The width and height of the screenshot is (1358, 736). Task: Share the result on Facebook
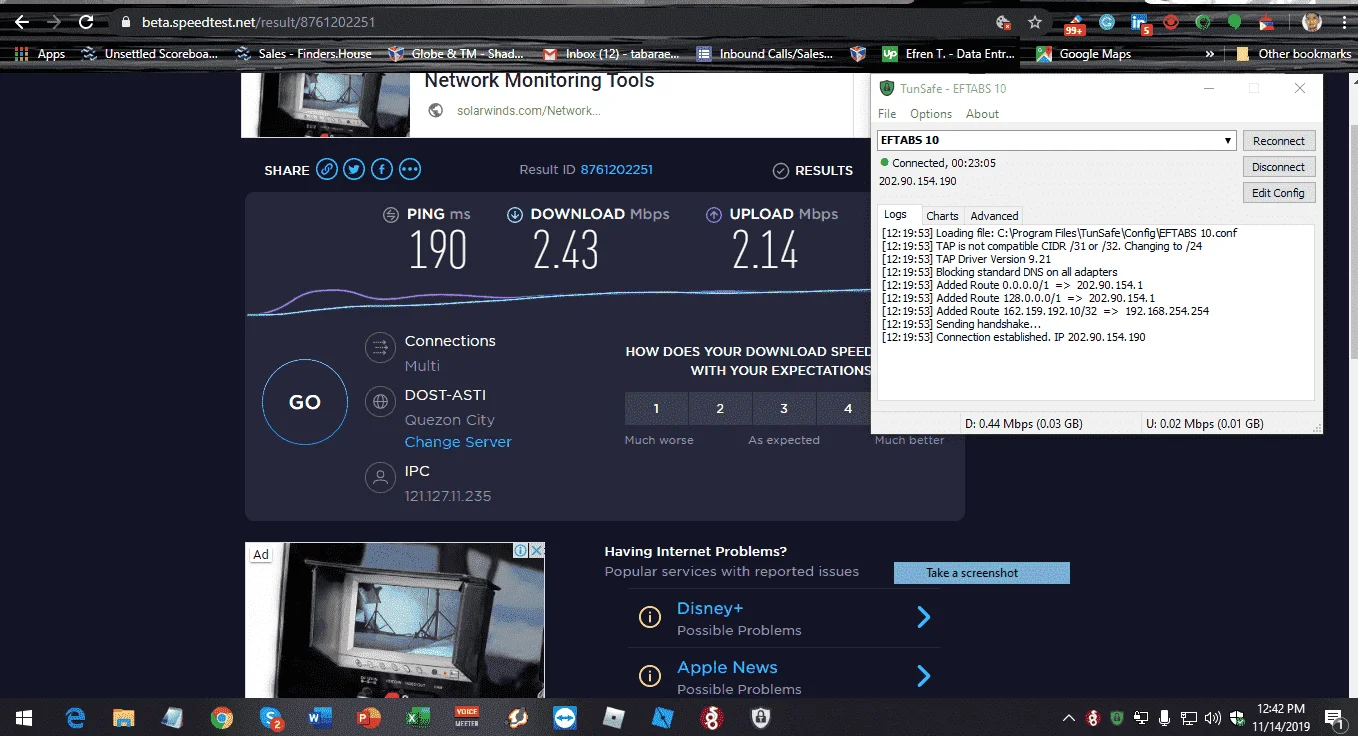click(382, 170)
